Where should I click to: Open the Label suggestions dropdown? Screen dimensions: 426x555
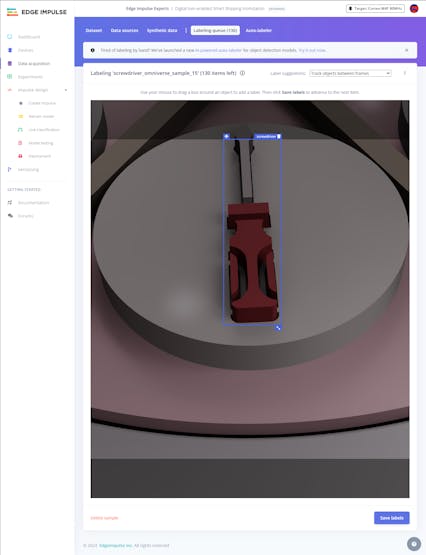[x=350, y=73]
